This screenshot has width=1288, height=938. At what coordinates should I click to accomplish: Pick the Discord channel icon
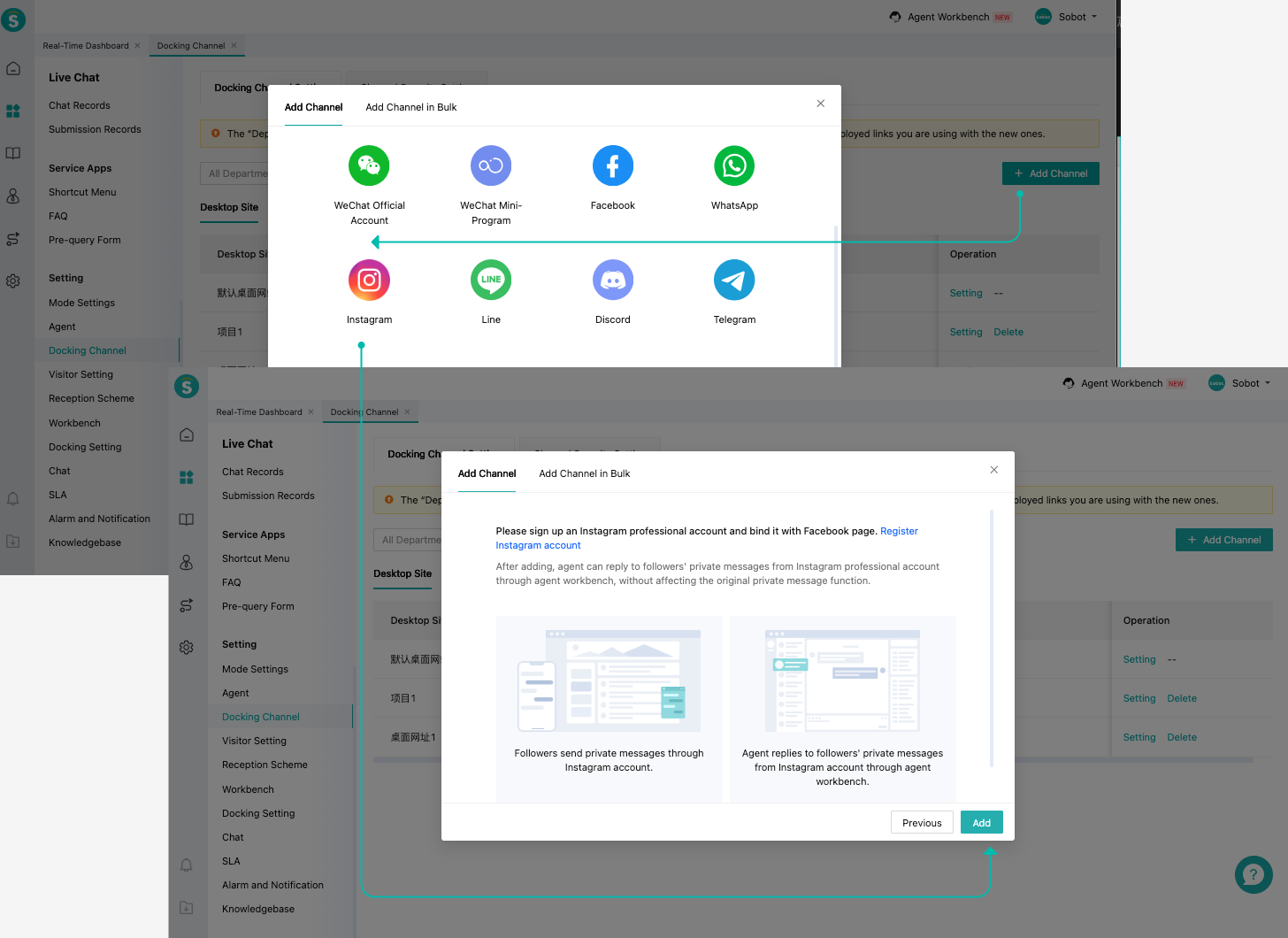pos(613,281)
